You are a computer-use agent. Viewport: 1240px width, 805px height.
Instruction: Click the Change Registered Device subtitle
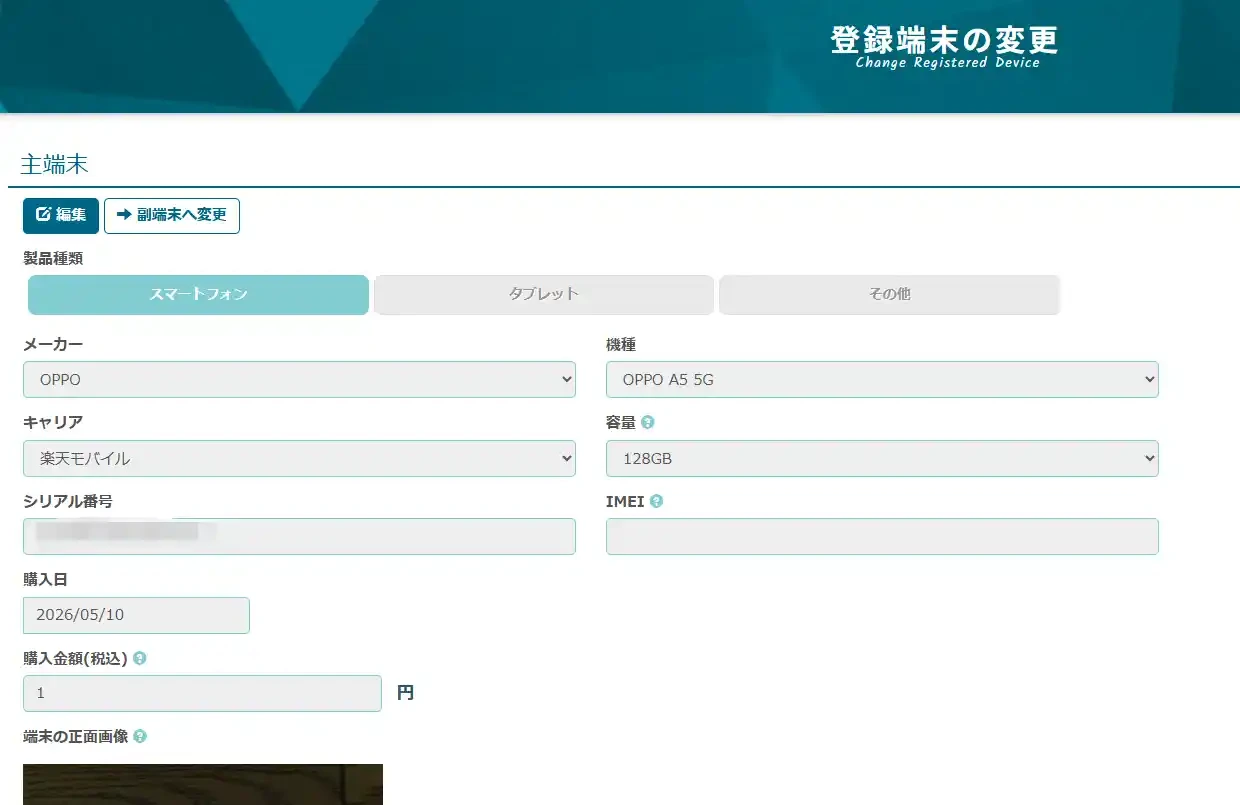pos(948,63)
